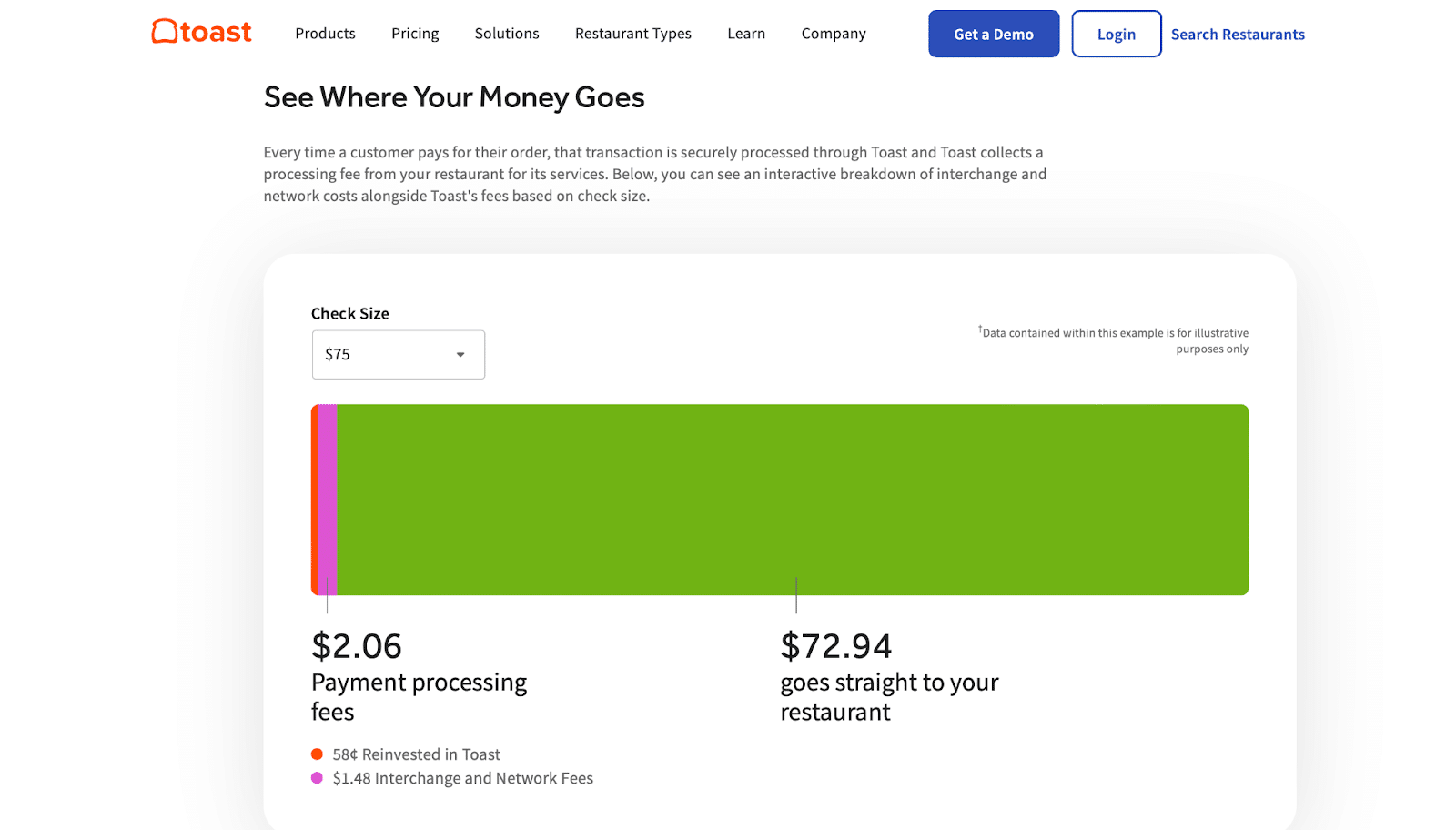Click the $72.94 restaurant amount
The image size is (1456, 830).
[836, 646]
